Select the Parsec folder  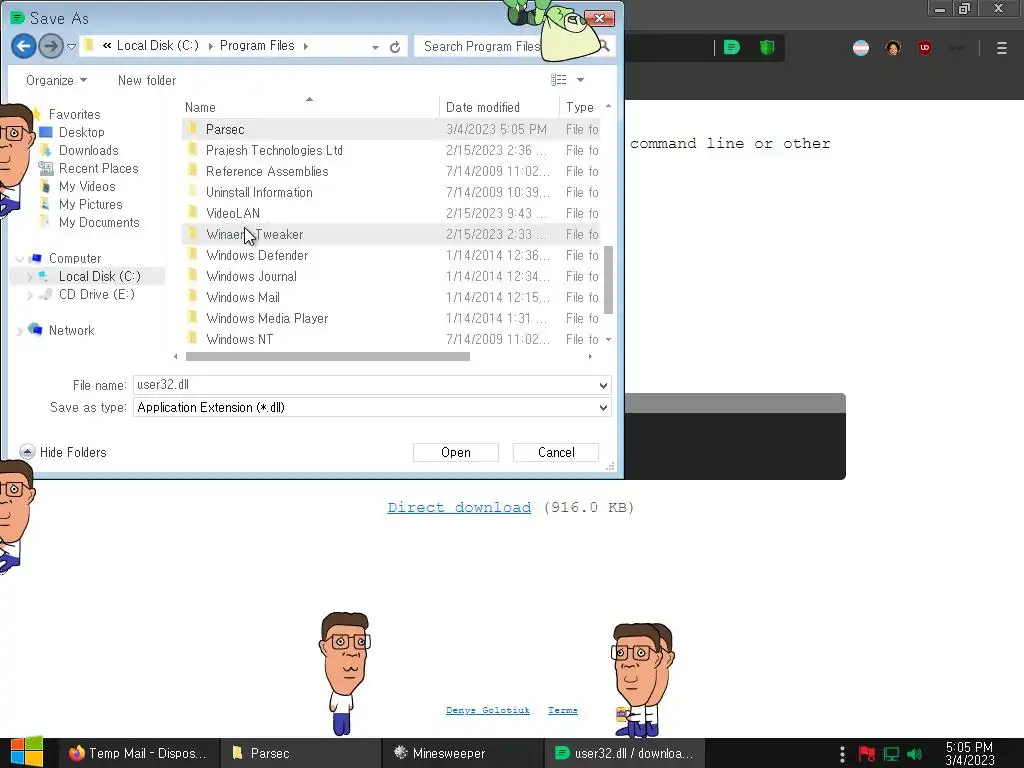[x=225, y=129]
